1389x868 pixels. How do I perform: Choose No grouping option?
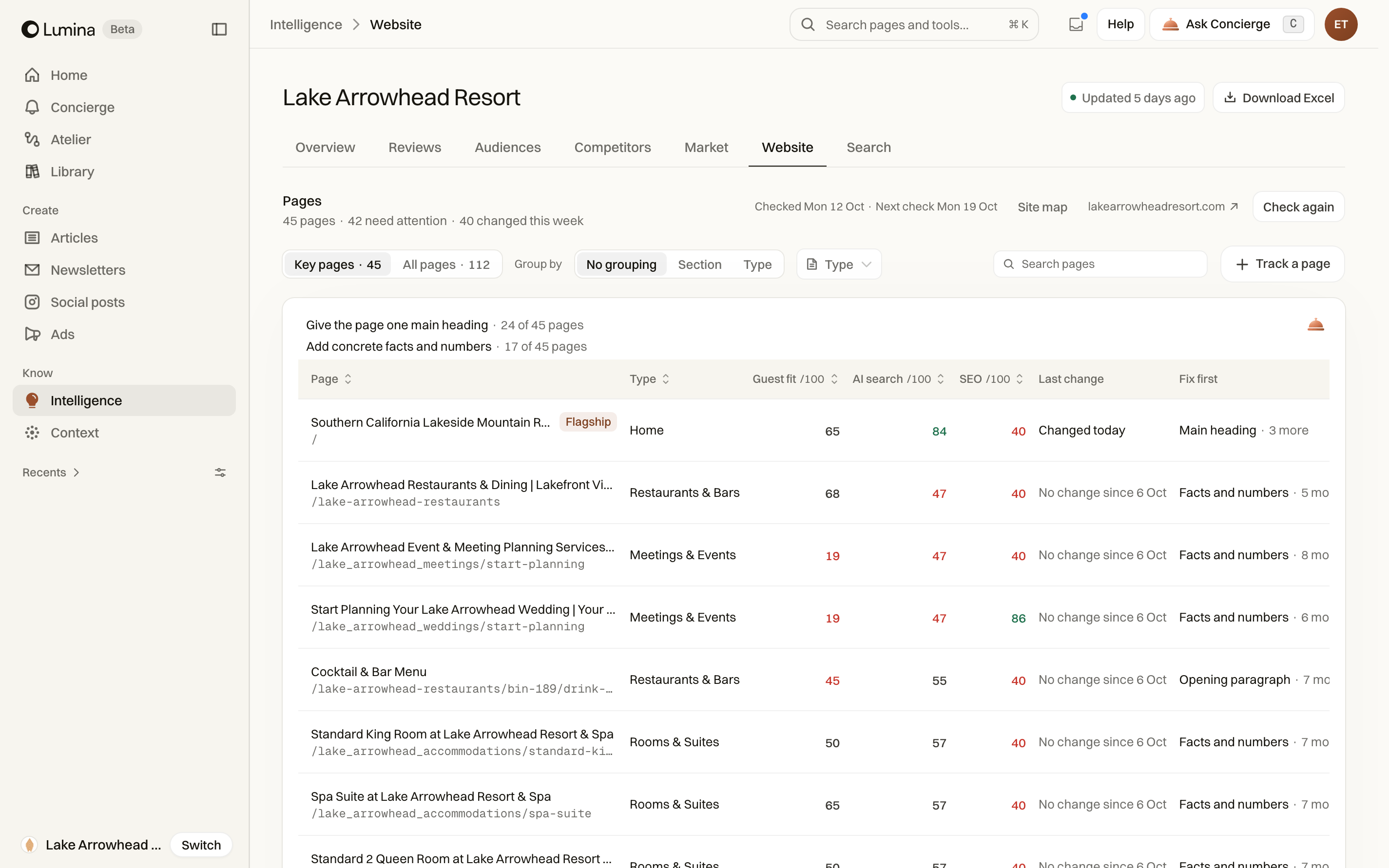[621, 264]
